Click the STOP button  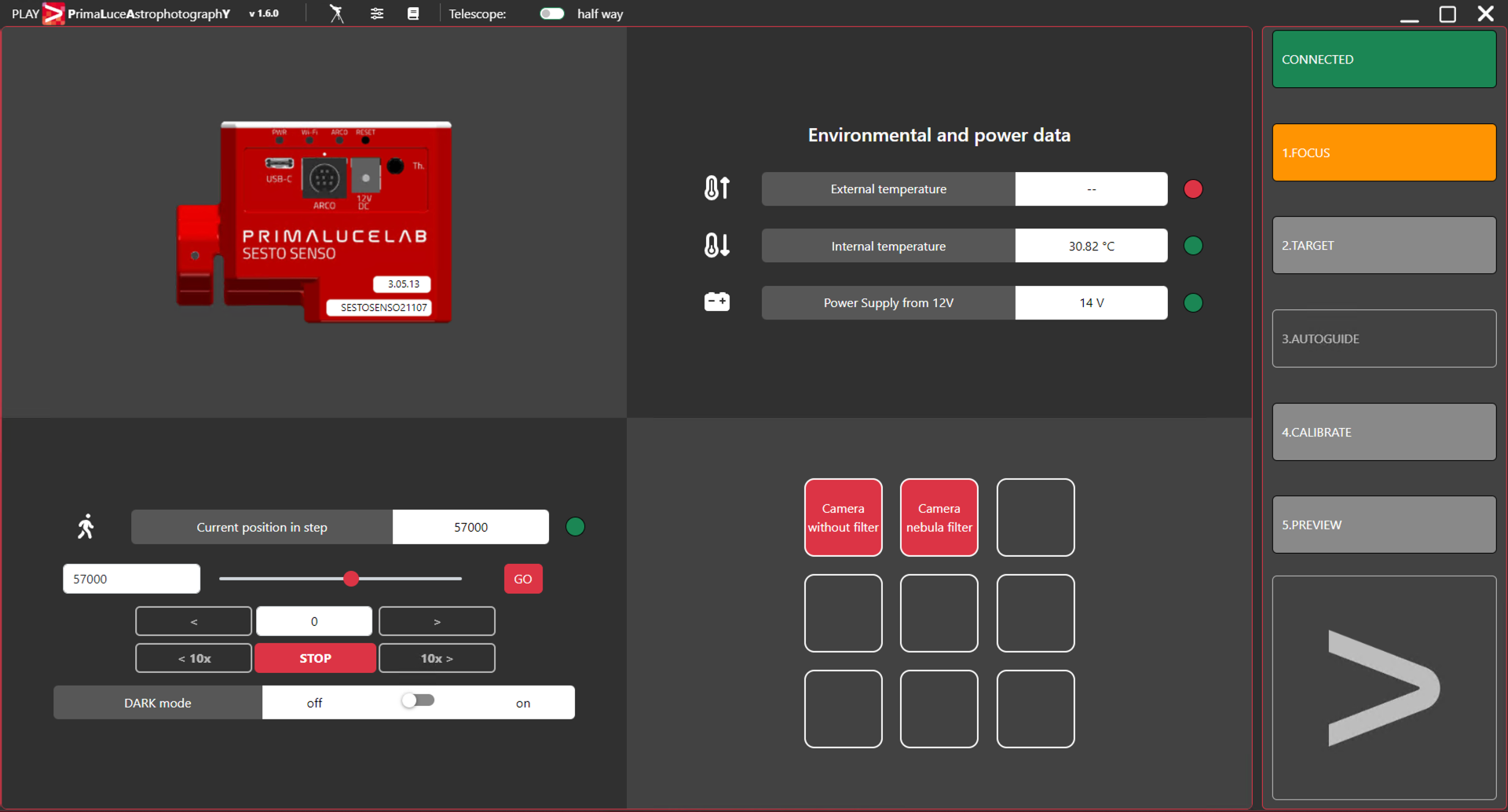point(315,658)
